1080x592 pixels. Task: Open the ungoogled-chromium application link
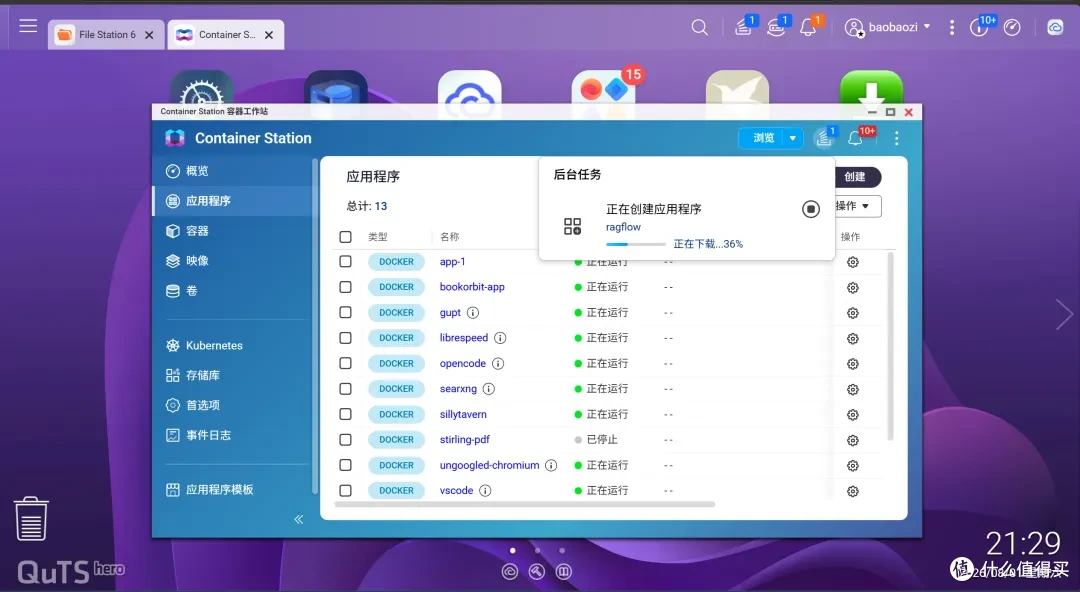point(489,465)
